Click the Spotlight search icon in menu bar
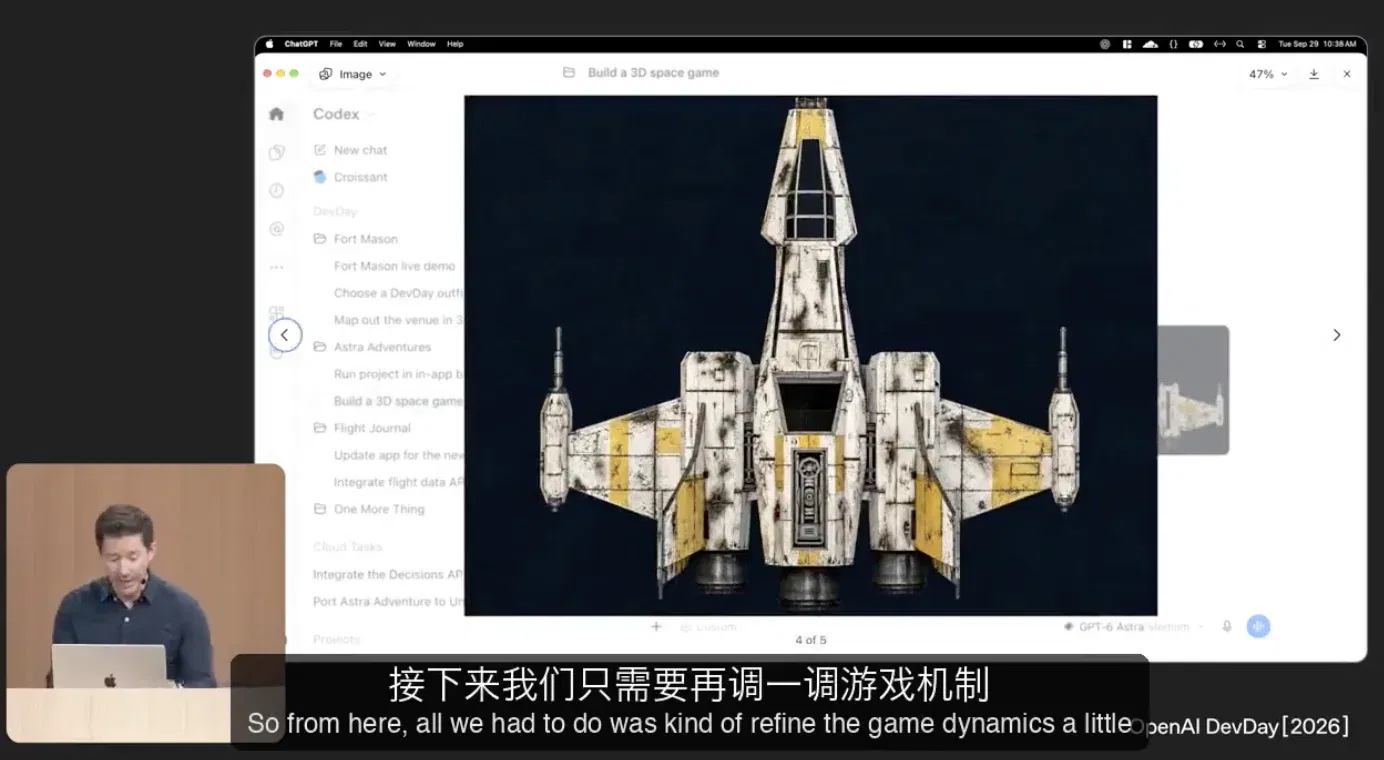Screen dimensions: 1384x760 (x=1240, y=44)
